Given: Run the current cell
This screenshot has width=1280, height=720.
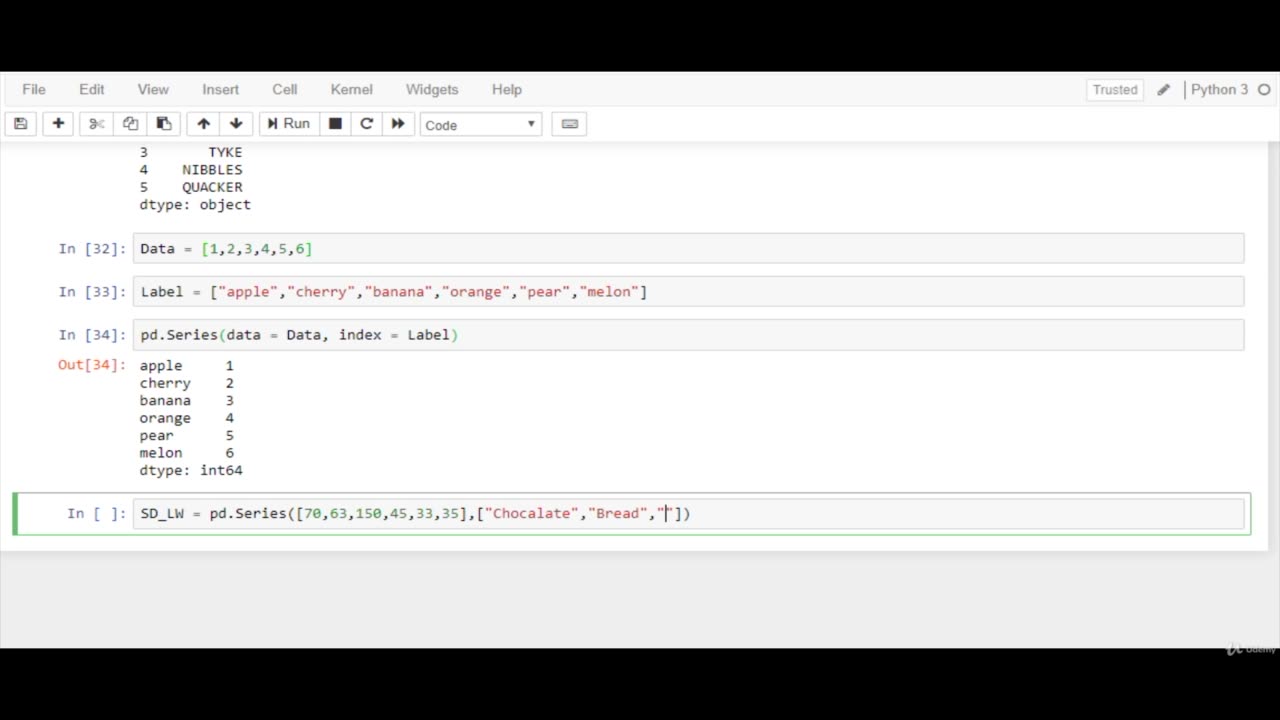Looking at the screenshot, I should 289,124.
